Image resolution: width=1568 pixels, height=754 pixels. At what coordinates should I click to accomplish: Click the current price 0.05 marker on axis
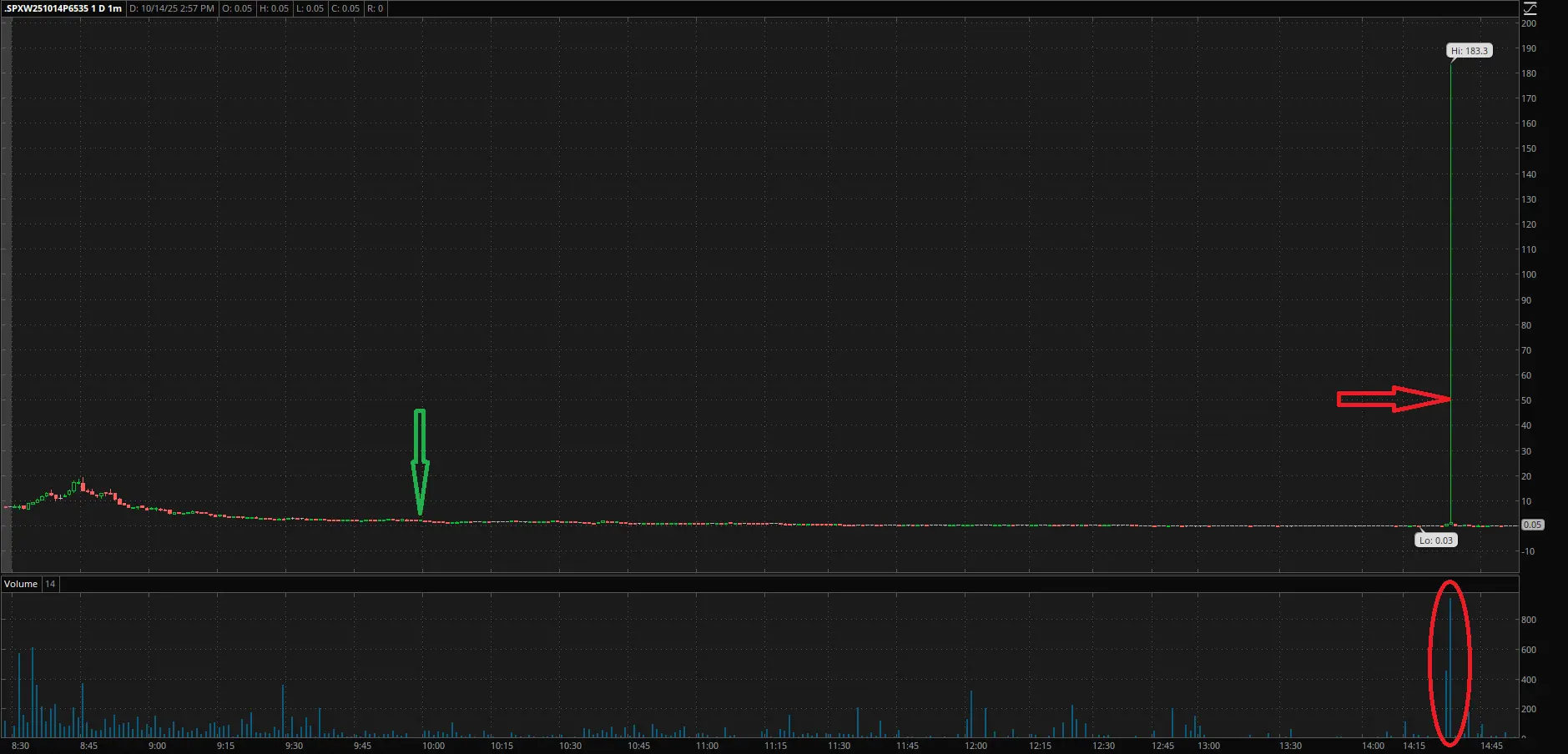(1532, 525)
